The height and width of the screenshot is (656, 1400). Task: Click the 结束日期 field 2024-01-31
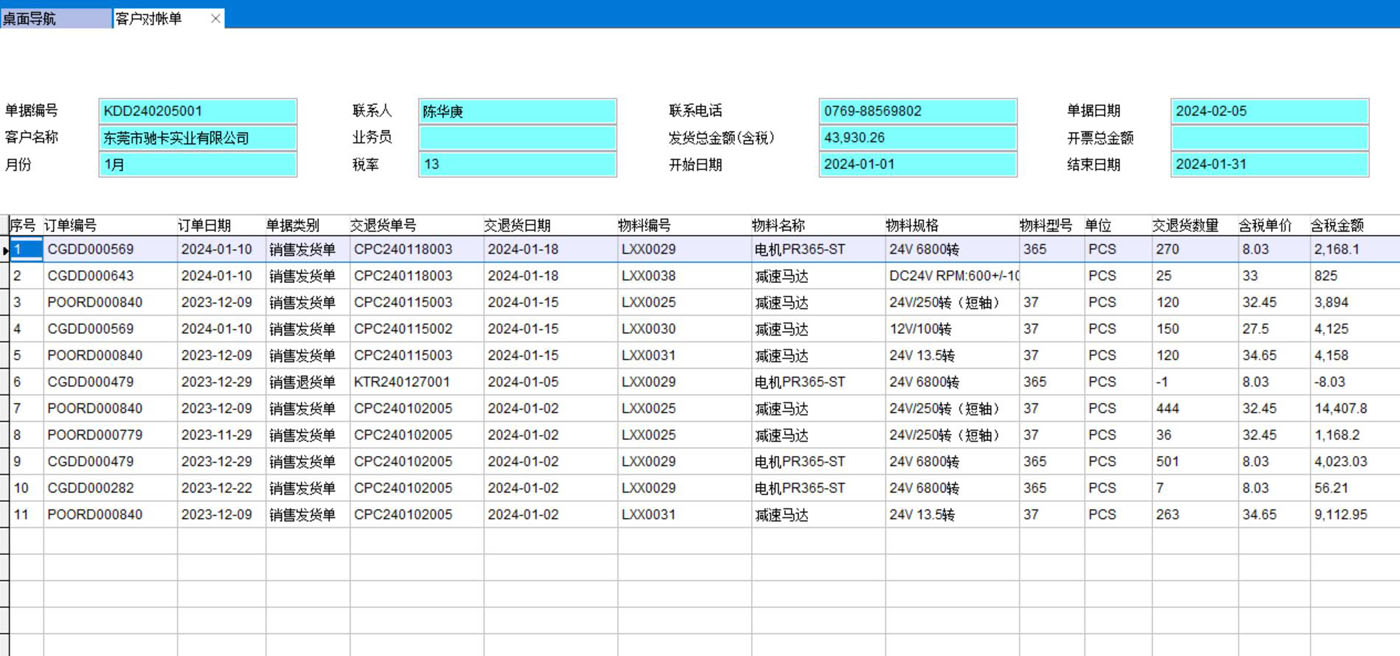tap(1269, 165)
